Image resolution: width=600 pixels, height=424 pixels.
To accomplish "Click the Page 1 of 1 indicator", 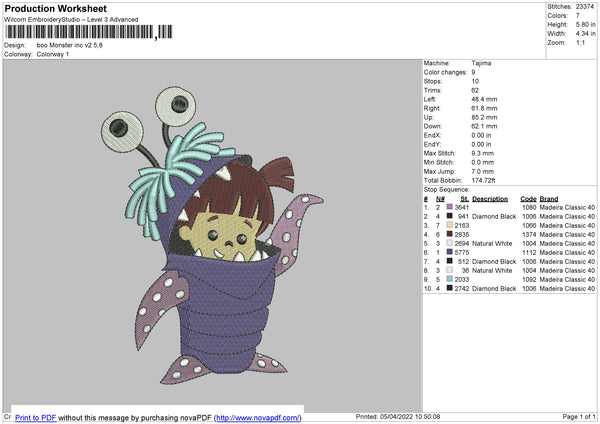I will tap(579, 416).
